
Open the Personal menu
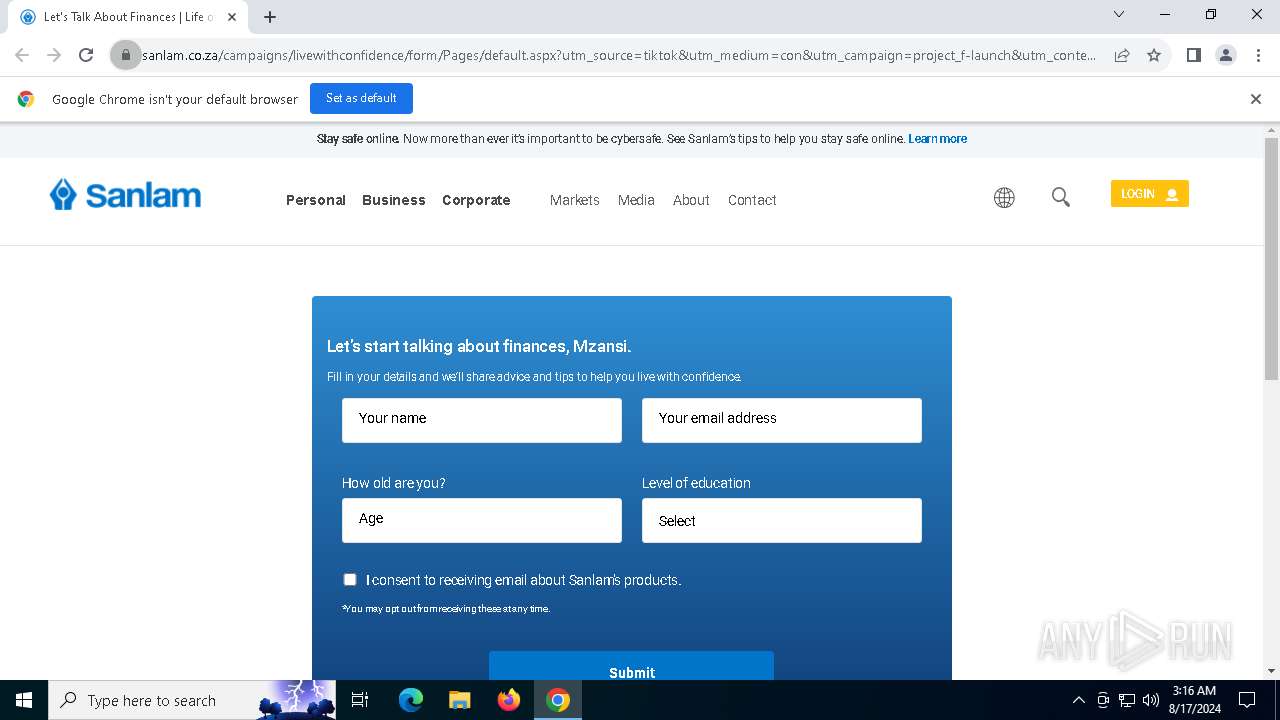[x=316, y=200]
